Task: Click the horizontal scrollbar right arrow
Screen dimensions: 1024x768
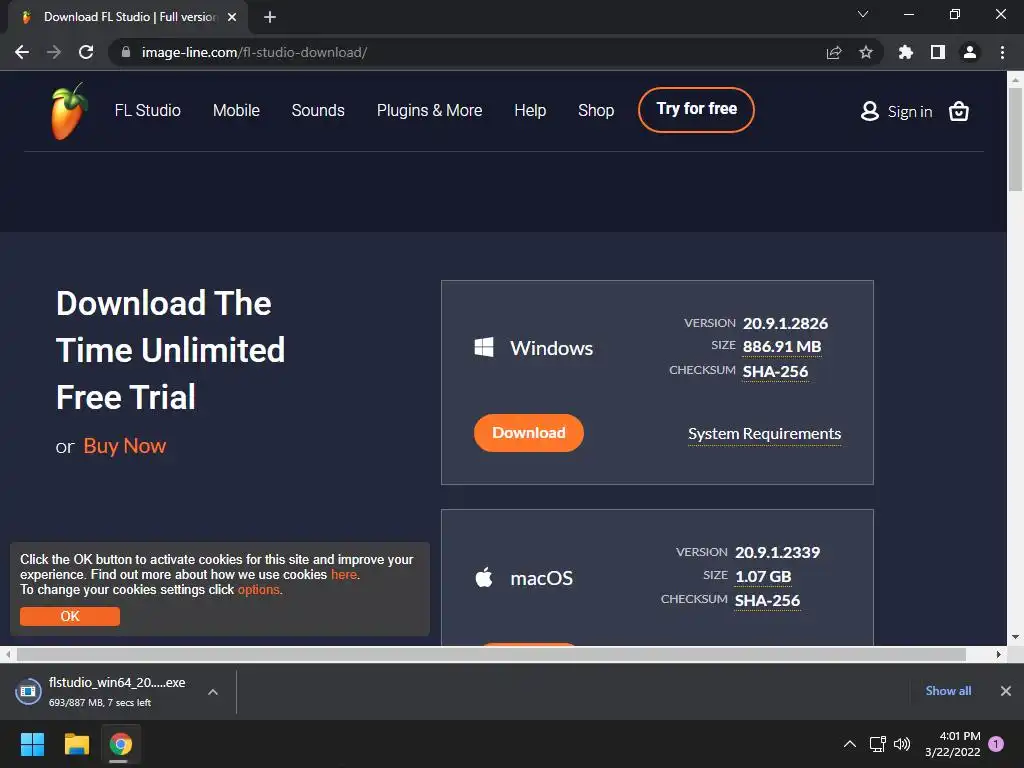Action: pyautogui.click(x=999, y=654)
